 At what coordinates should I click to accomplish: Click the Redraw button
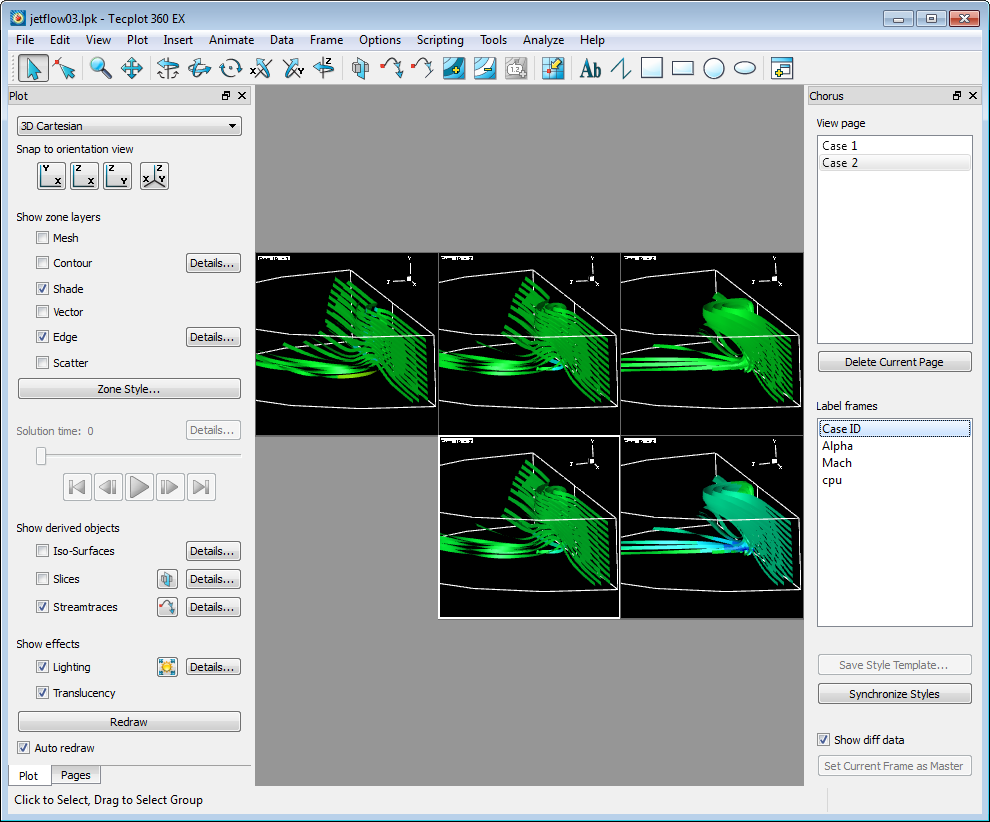pyautogui.click(x=129, y=722)
